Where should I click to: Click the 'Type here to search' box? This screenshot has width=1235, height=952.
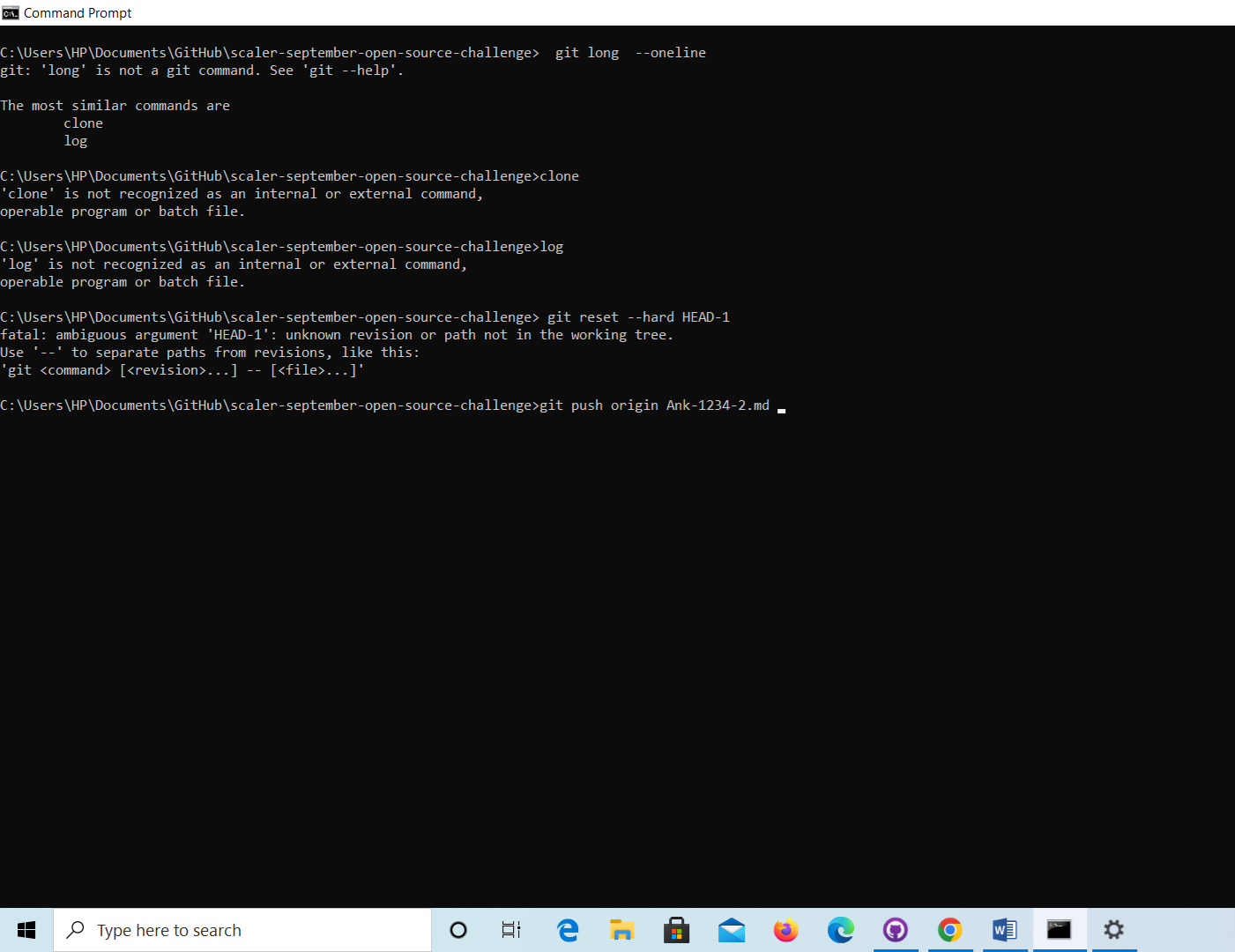(242, 930)
